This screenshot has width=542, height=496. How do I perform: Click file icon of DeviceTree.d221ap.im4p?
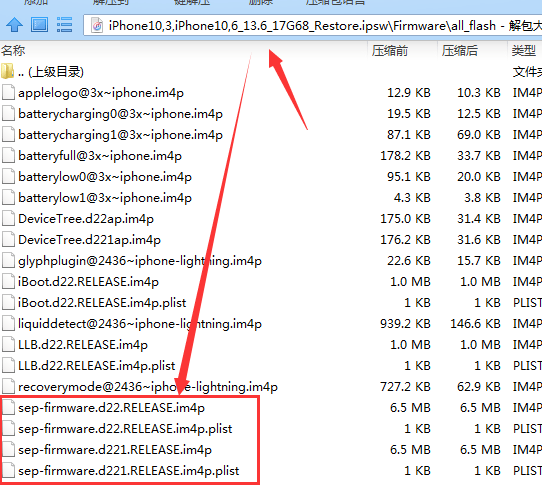pos(8,240)
